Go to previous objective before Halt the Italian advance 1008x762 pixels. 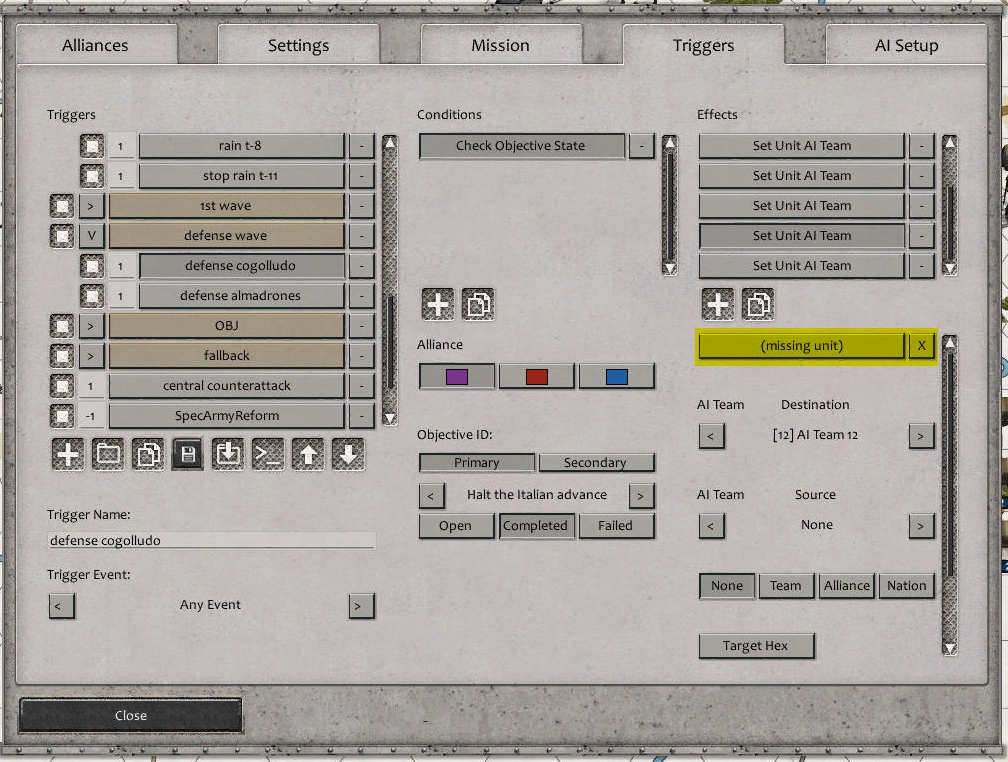click(x=431, y=496)
